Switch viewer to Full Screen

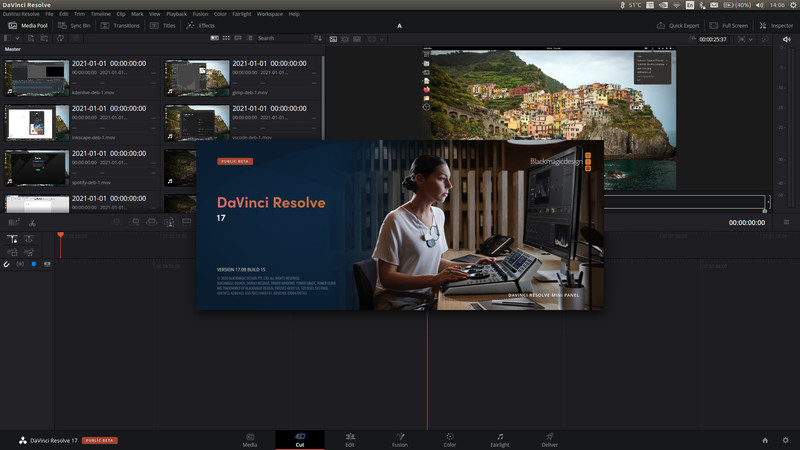point(729,26)
